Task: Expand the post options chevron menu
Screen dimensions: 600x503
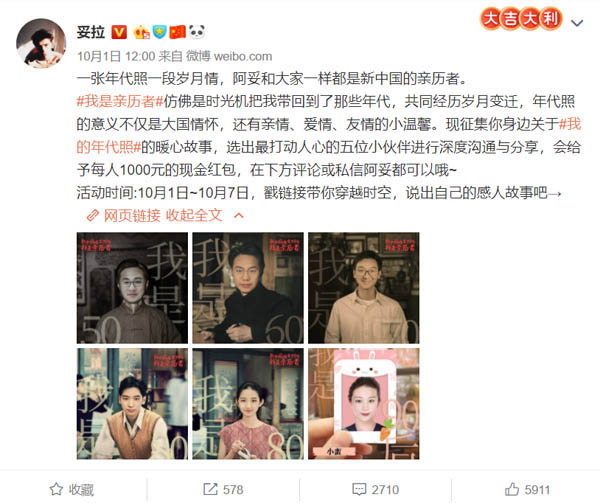Action: tap(577, 23)
